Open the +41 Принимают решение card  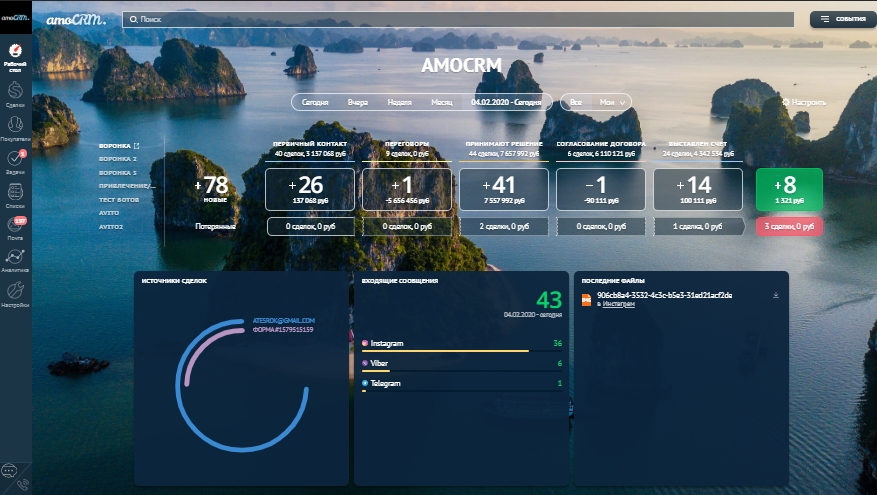[503, 190]
